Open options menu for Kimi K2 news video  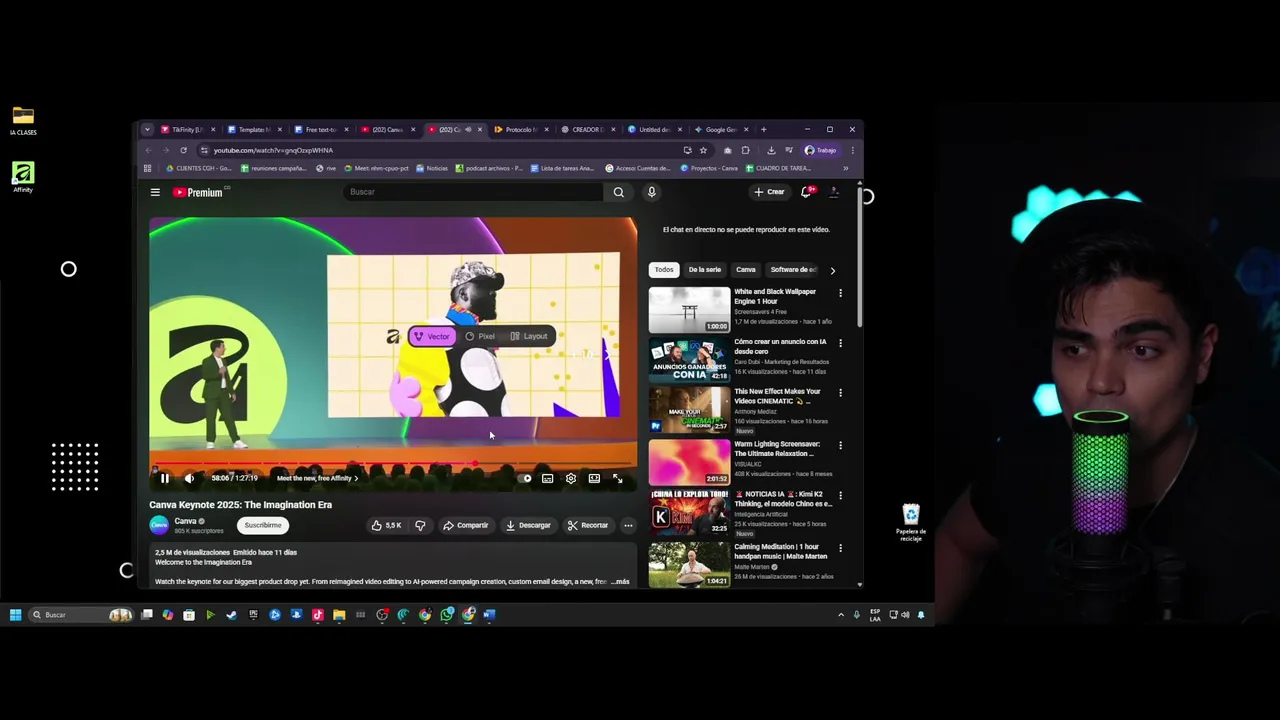point(840,495)
